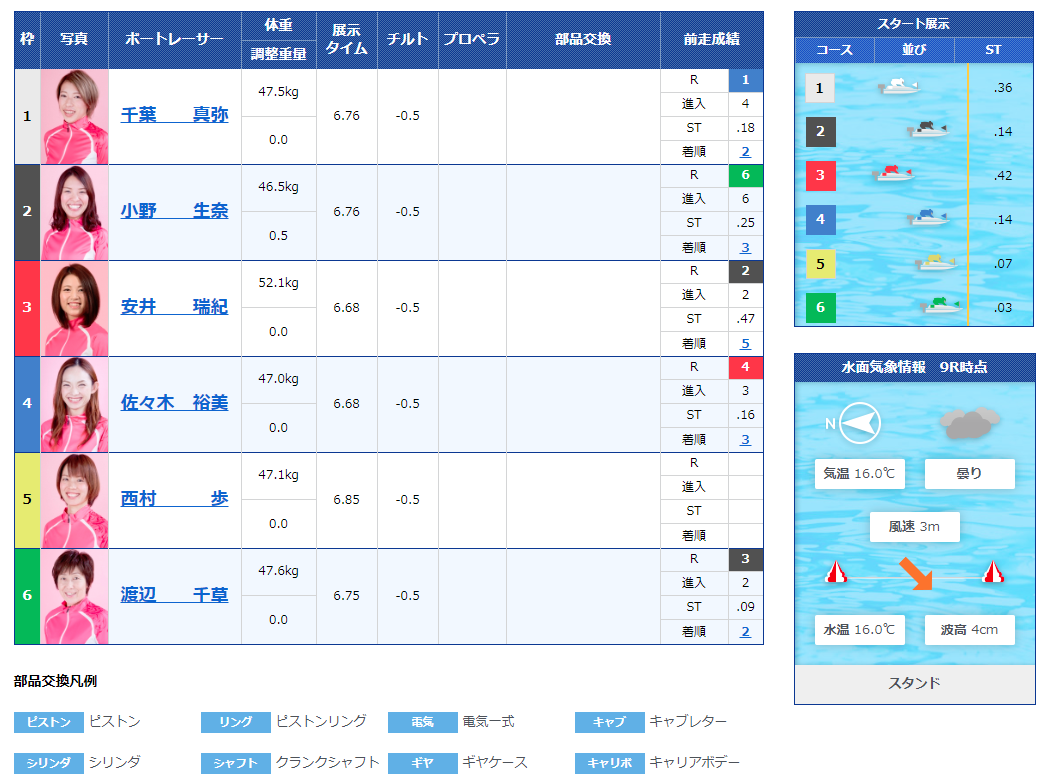Click 千葉真弥's 着順 result link

pyautogui.click(x=746, y=151)
